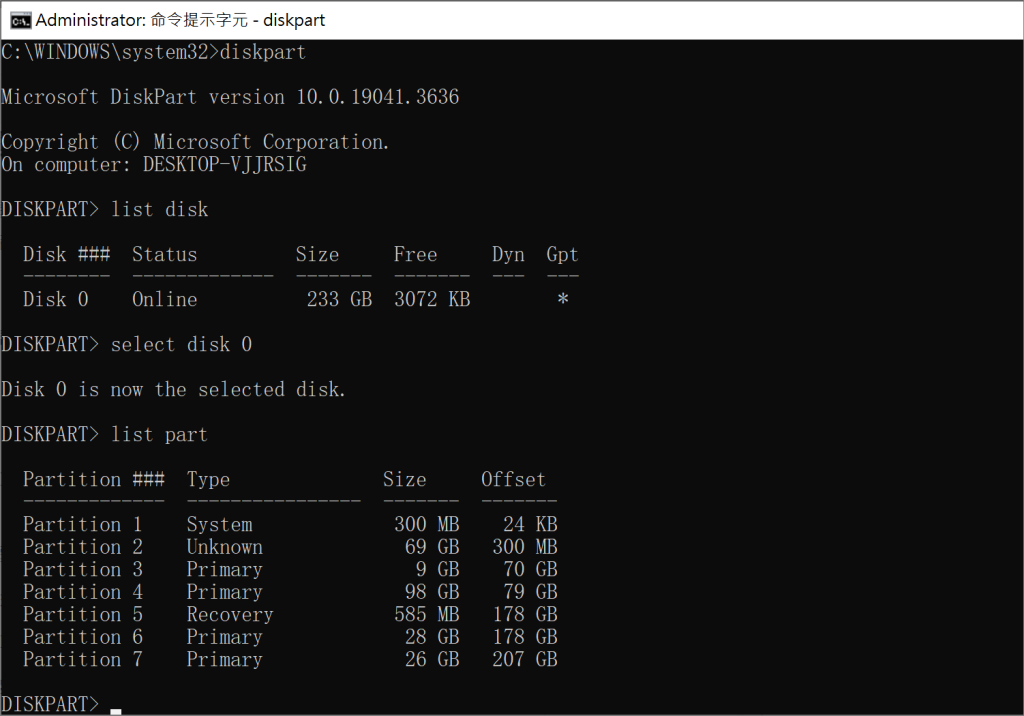This screenshot has width=1024, height=716.
Task: Click the 3072 KB free space value
Action: pyautogui.click(x=431, y=298)
